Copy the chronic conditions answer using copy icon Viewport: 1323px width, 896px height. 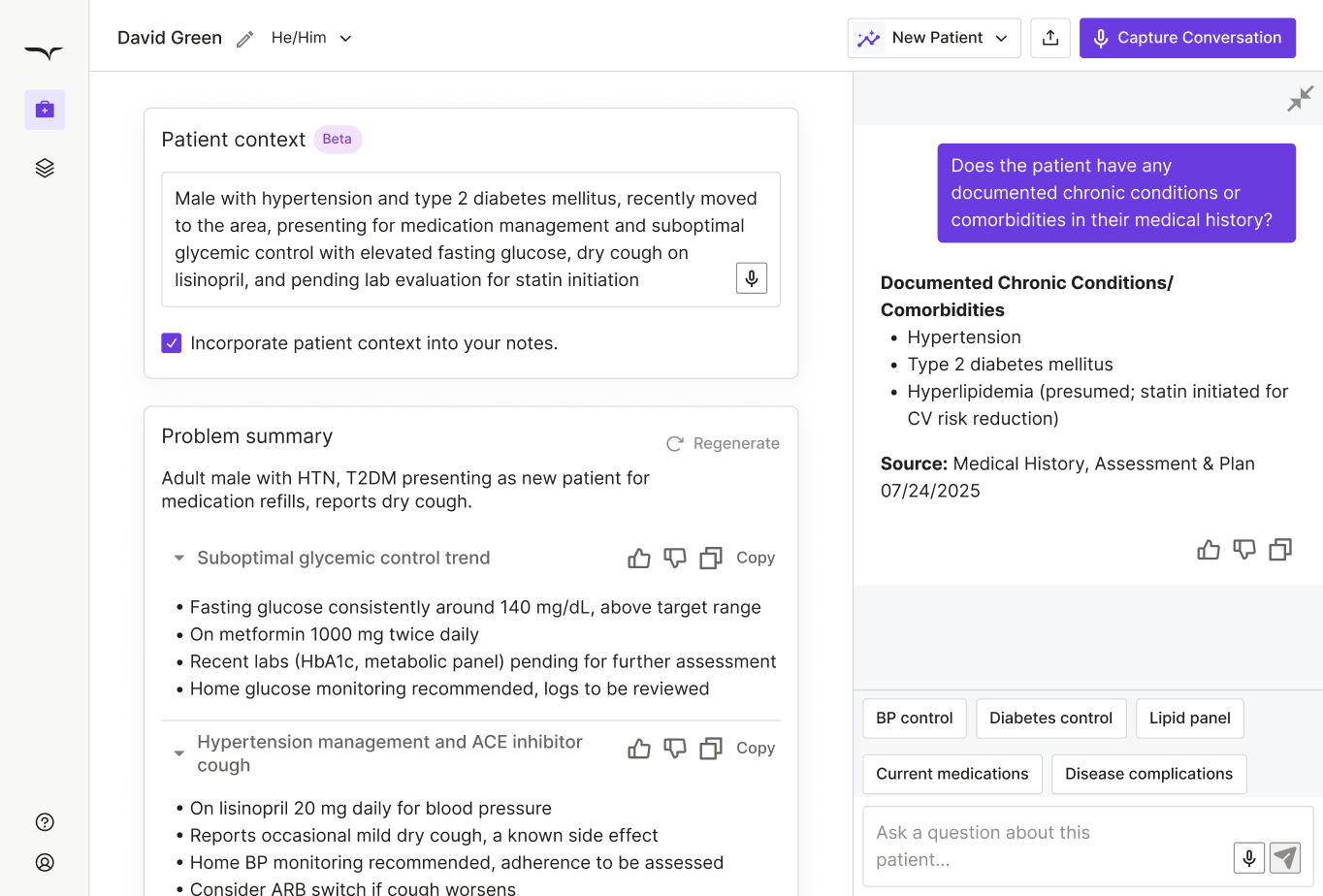[x=1280, y=549]
